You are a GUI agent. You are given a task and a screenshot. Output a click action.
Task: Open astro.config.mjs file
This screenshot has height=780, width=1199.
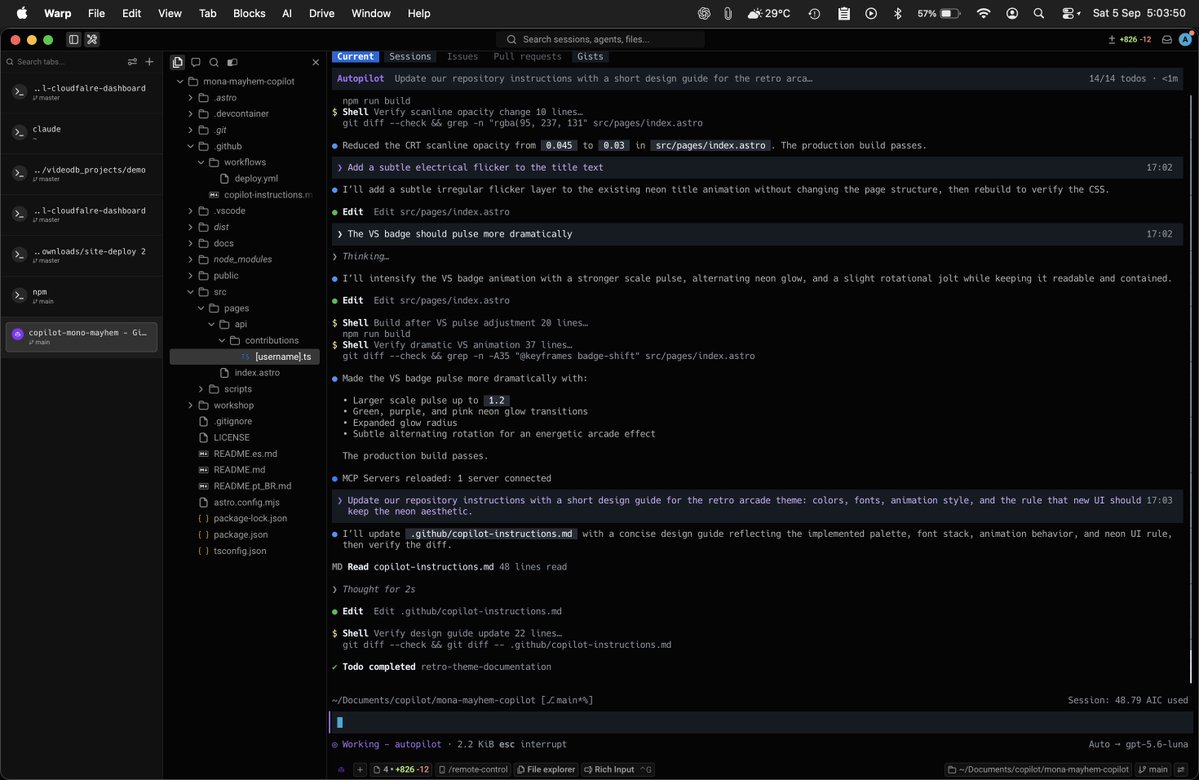[246, 502]
